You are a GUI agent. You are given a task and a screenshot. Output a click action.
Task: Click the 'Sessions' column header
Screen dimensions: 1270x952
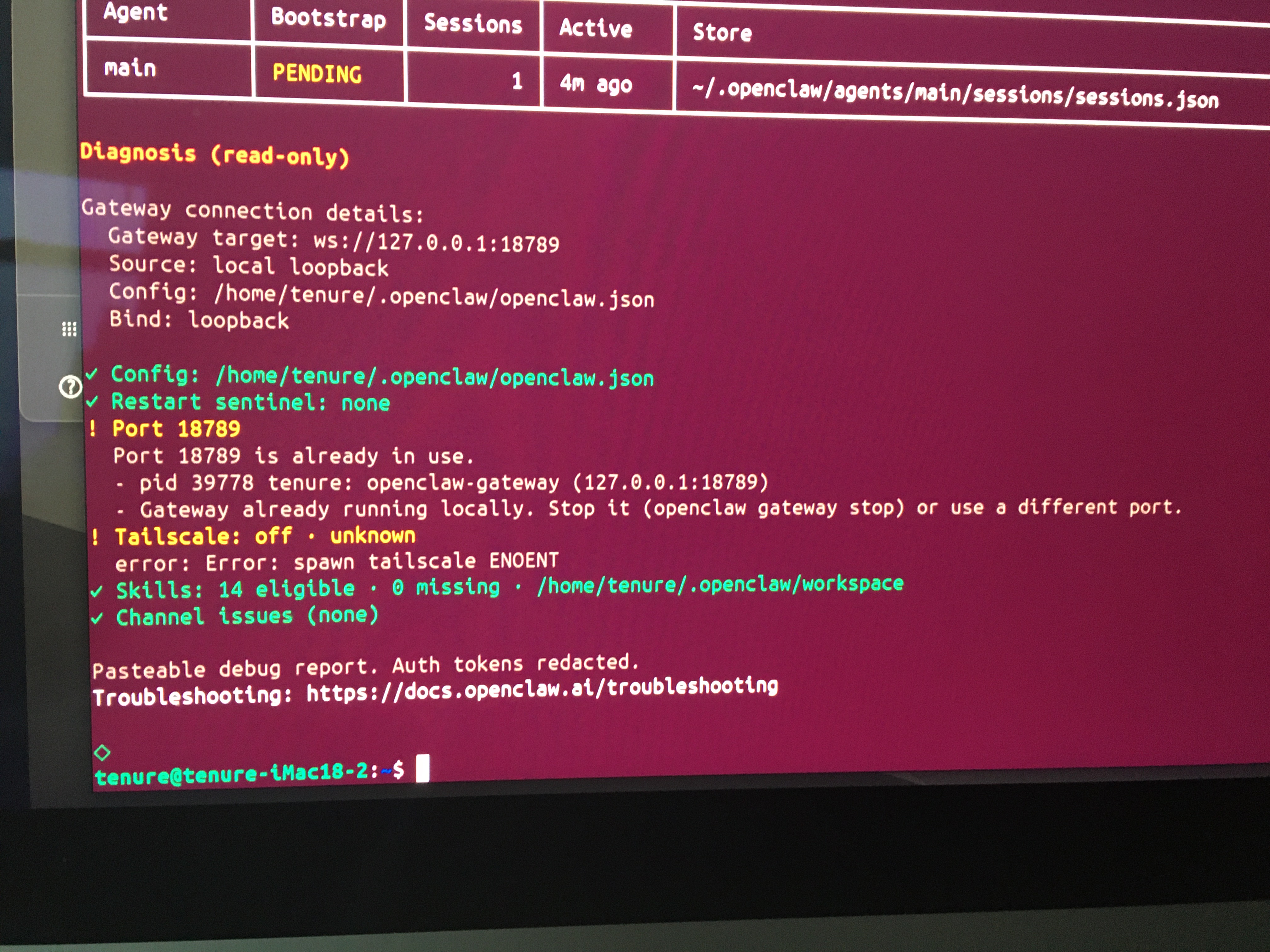click(x=473, y=24)
